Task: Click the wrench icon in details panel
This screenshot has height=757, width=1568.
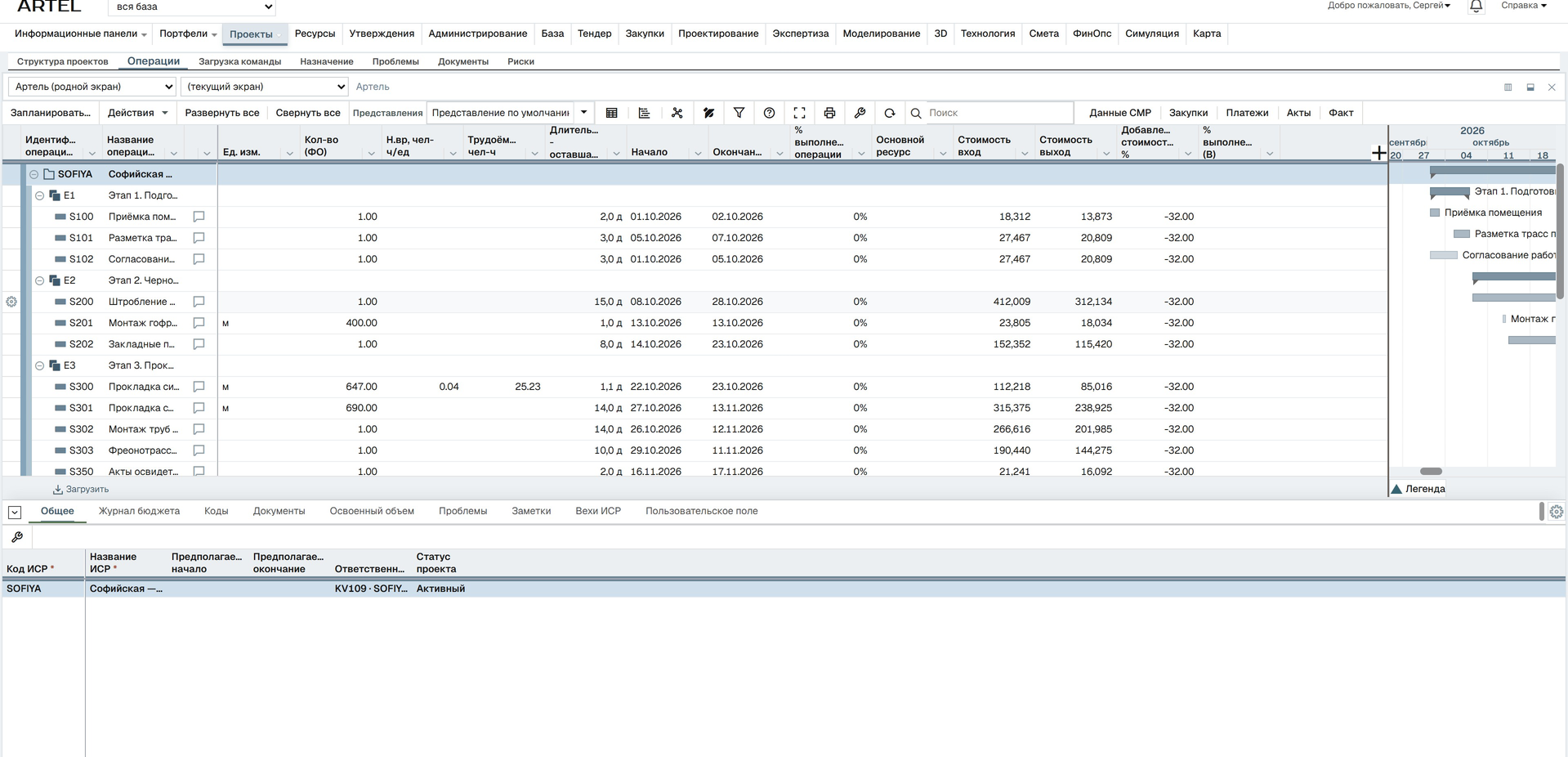Action: [17, 537]
